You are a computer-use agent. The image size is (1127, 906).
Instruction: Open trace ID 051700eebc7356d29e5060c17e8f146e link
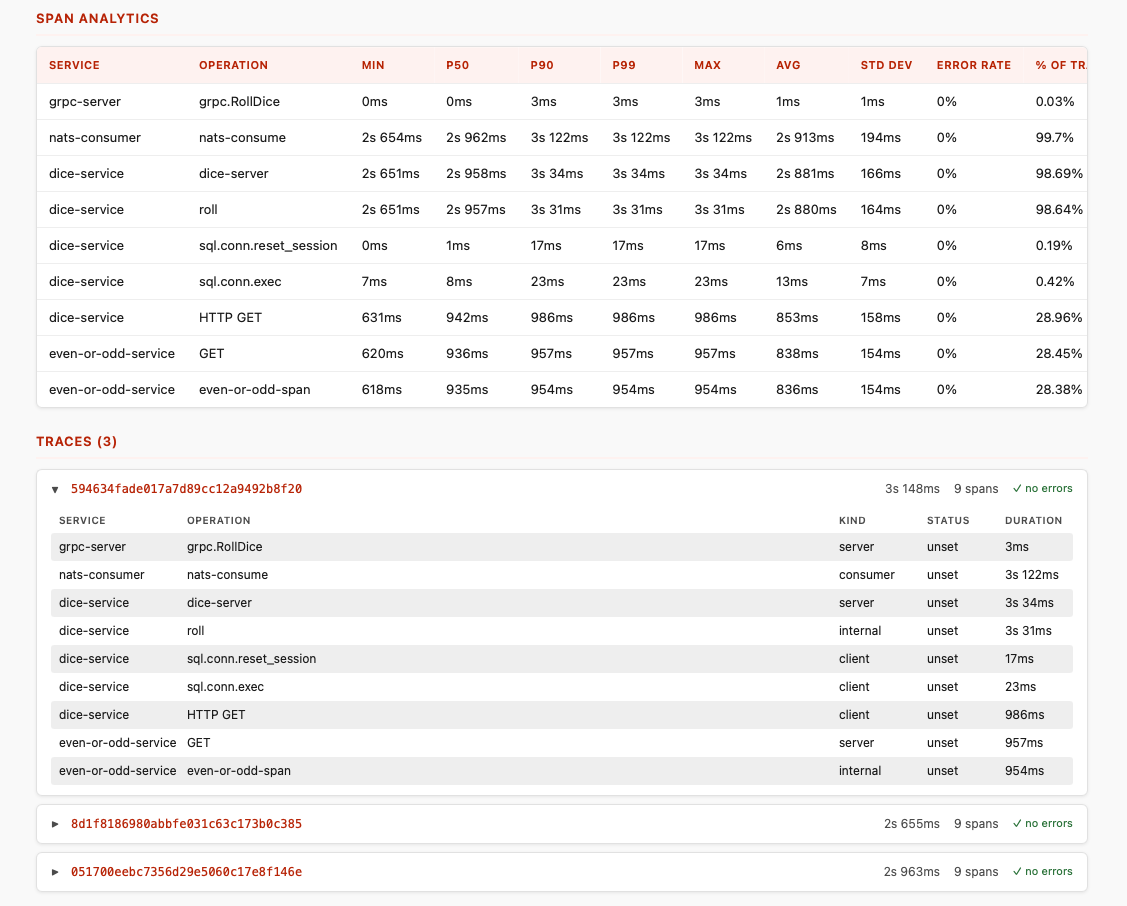tap(186, 872)
